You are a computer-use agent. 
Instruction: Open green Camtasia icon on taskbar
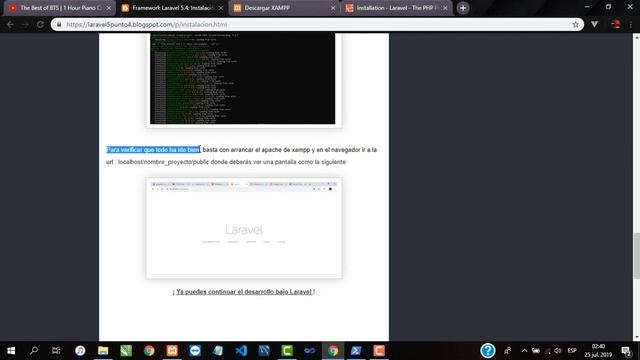pyautogui.click(x=287, y=351)
